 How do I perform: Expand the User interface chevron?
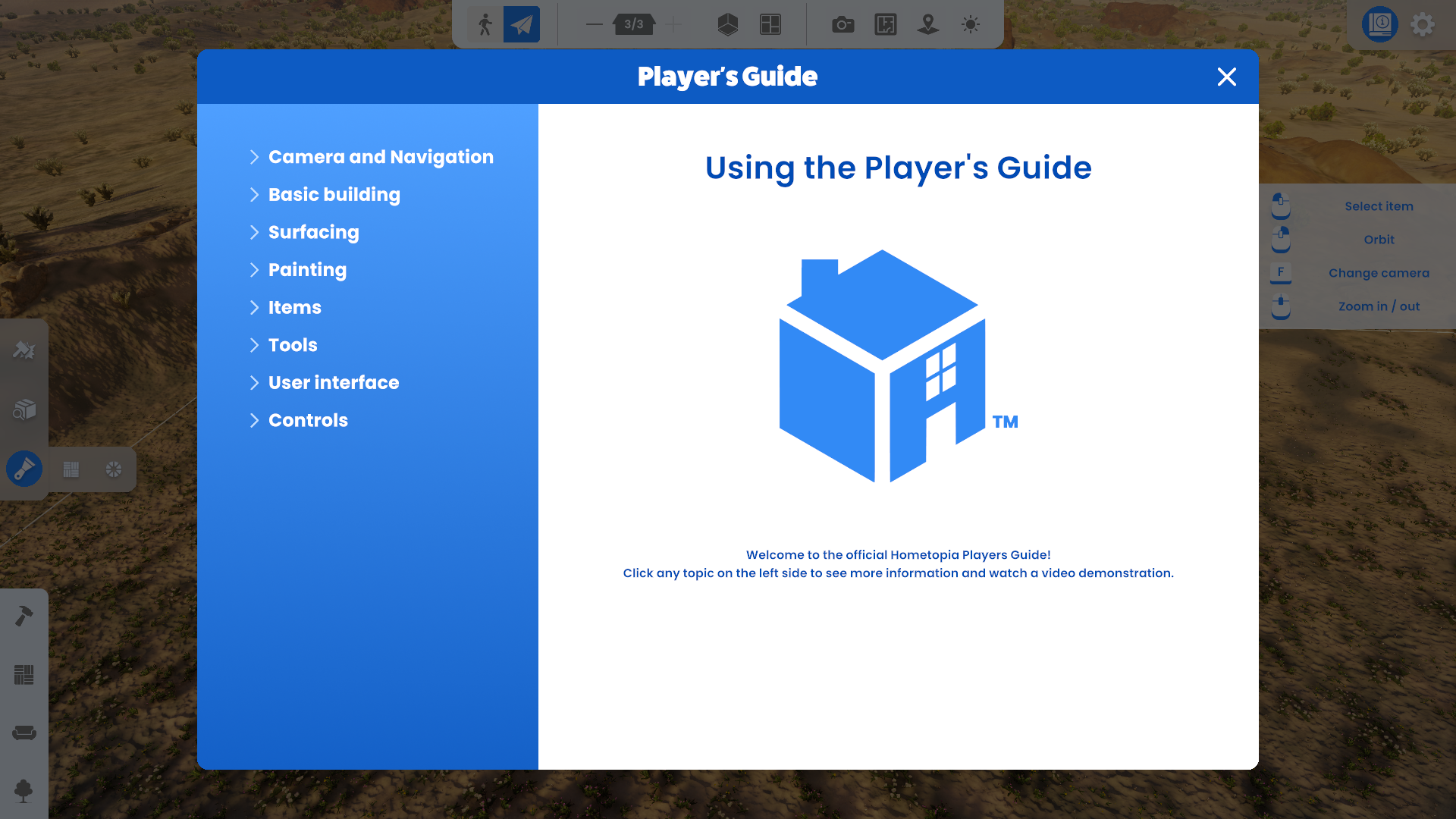click(x=254, y=383)
